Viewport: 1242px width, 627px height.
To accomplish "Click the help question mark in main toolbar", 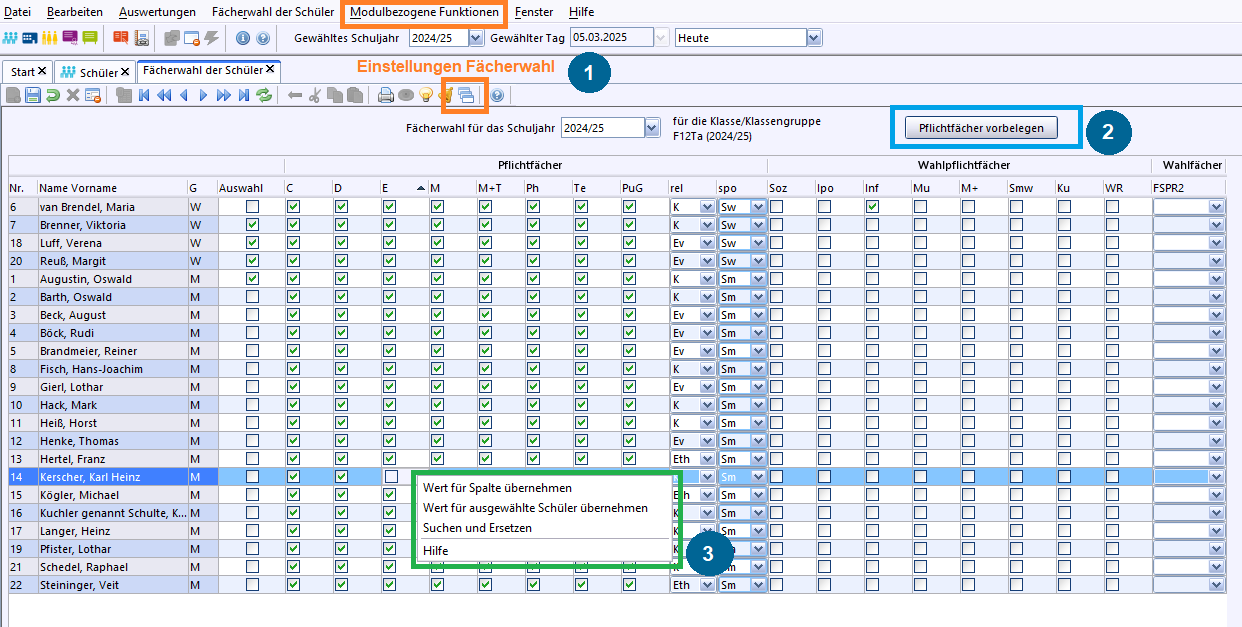I will [263, 38].
